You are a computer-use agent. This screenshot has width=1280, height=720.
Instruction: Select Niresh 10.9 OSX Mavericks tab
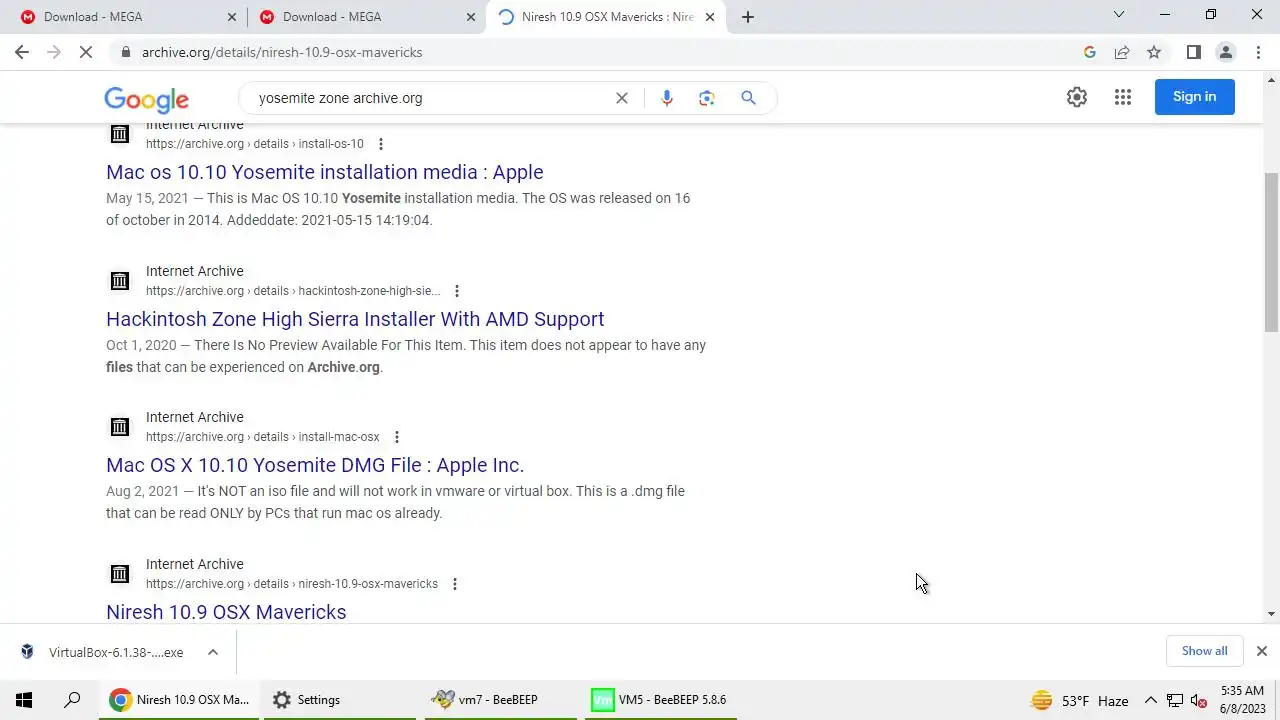pos(606,17)
